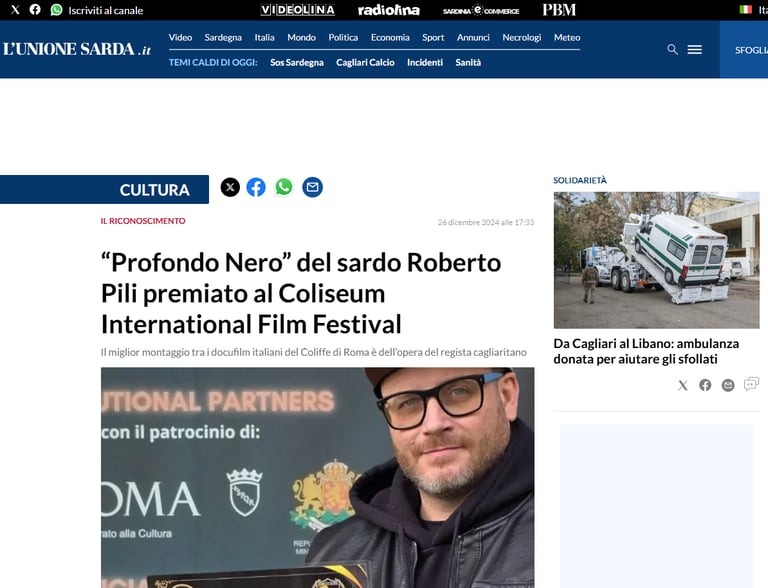Viewport: 768px width, 588px height.
Task: Open the X profile icon in top bar
Action: click(x=15, y=10)
